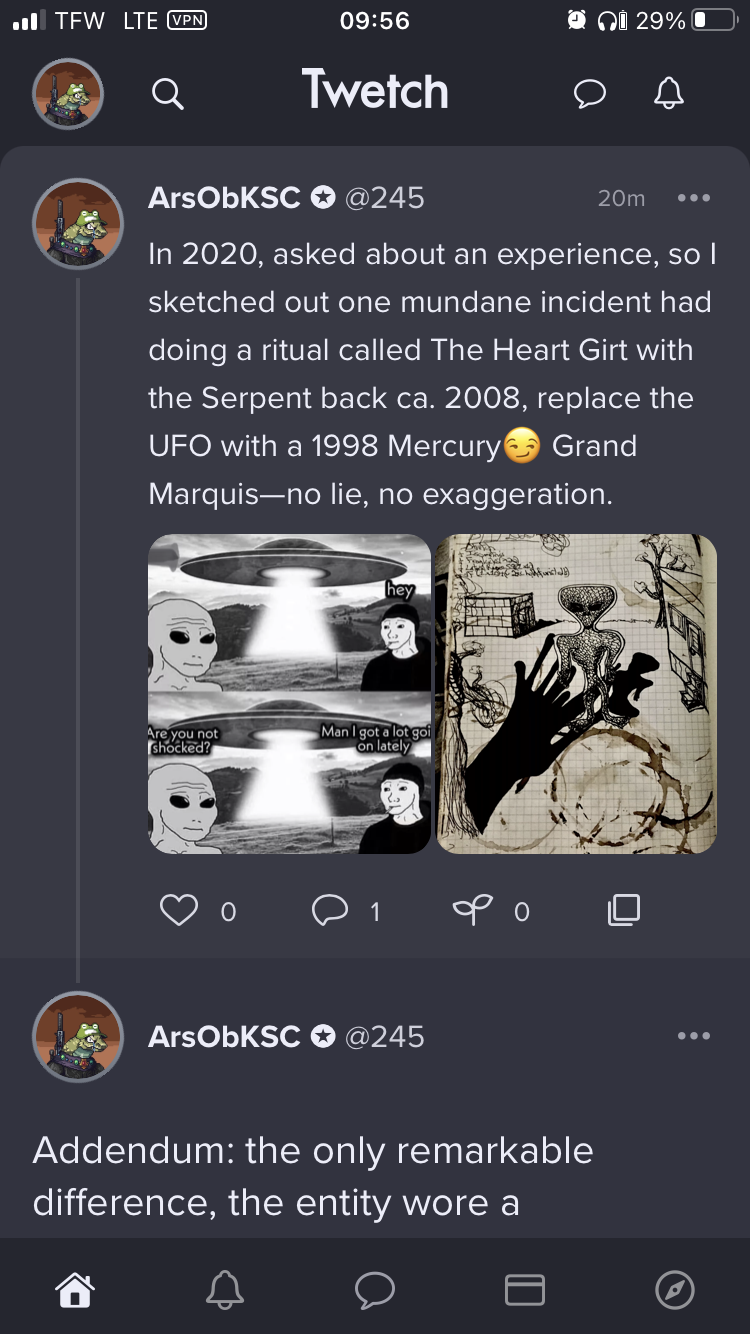Open the compass explore tab
This screenshot has height=1334, width=750.
[x=674, y=1289]
